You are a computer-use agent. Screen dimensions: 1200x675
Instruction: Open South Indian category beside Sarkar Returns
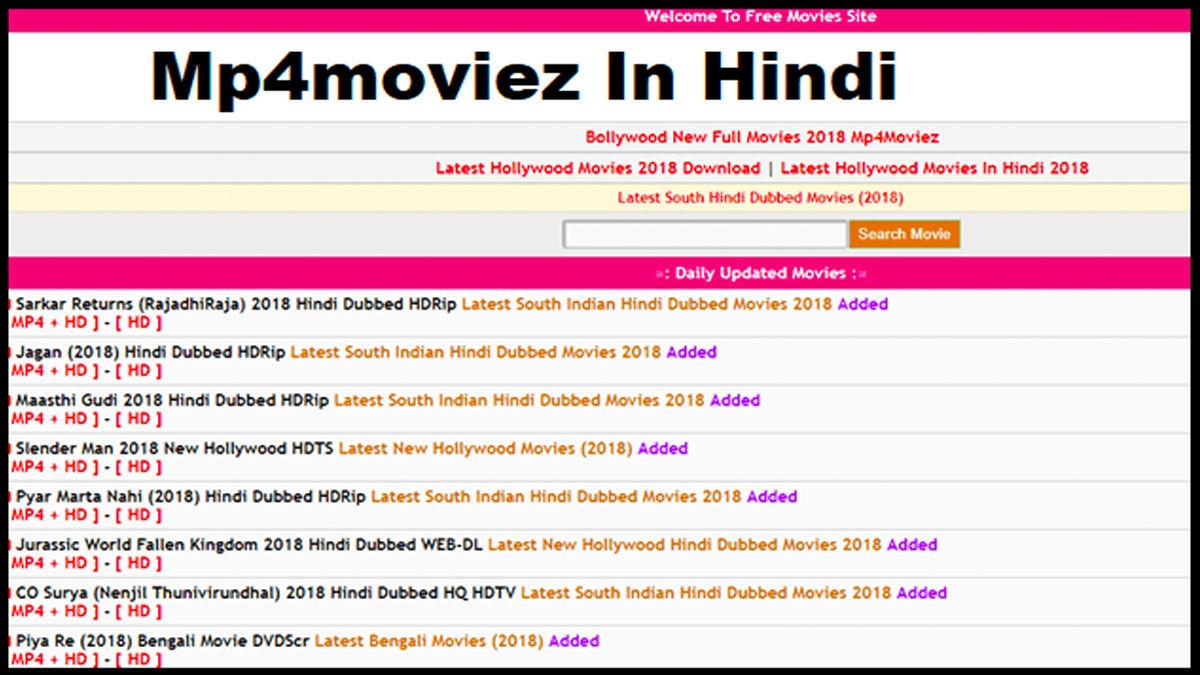tap(647, 304)
